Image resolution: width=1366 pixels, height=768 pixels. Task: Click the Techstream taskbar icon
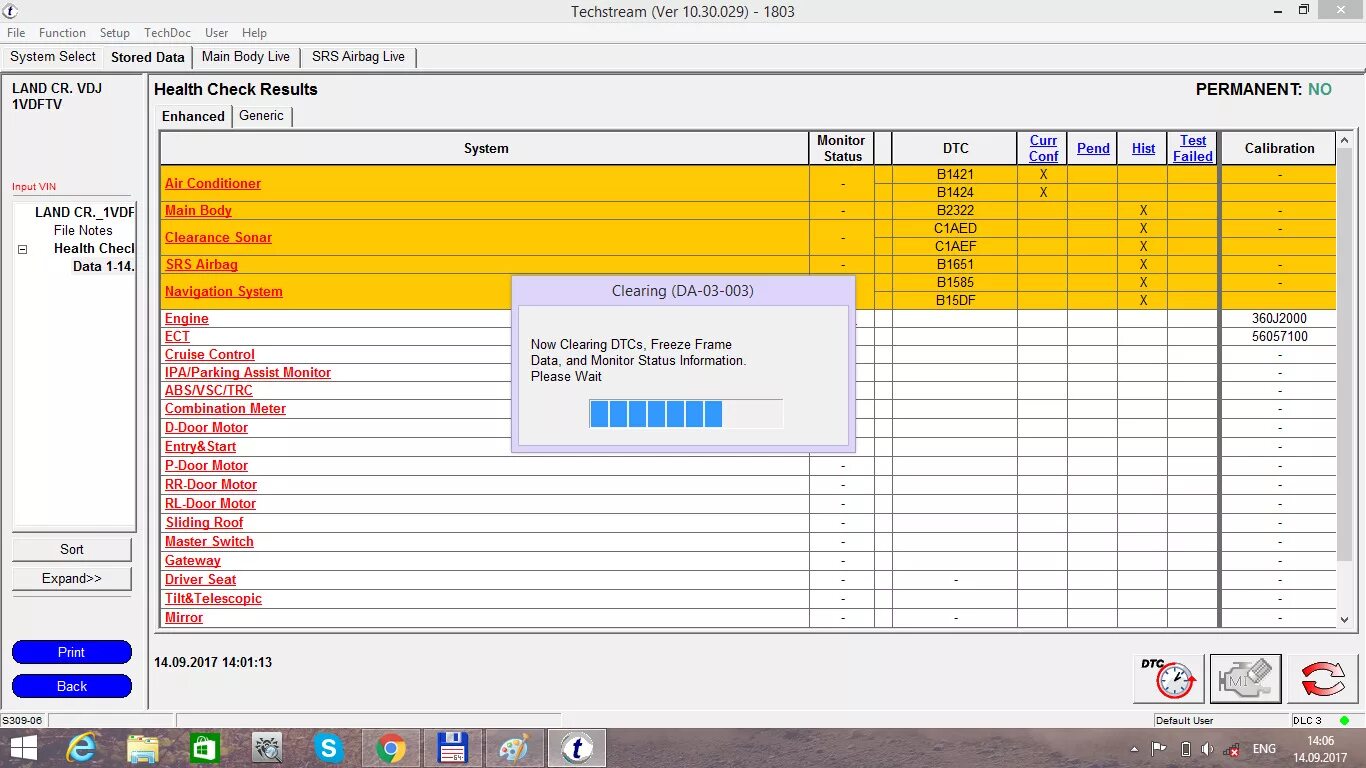[576, 748]
